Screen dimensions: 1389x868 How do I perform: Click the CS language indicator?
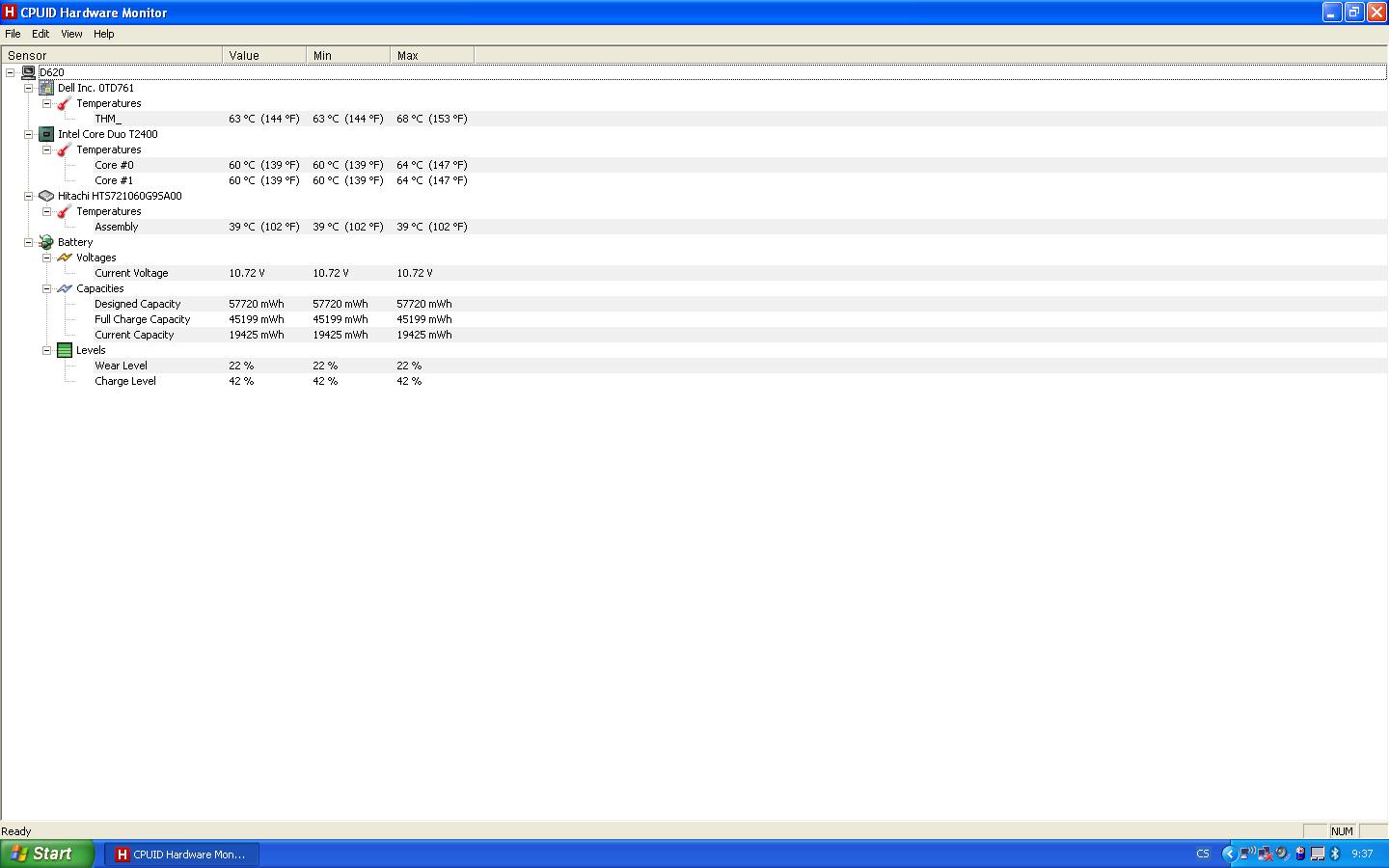(x=1203, y=854)
